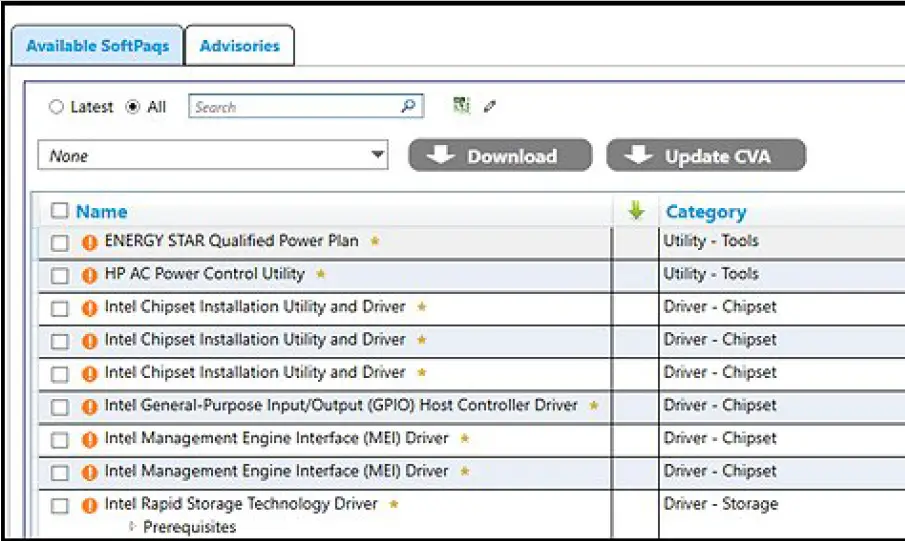
Task: Select the Intel Rapid Storage Technology Driver text
Action: pos(241,504)
